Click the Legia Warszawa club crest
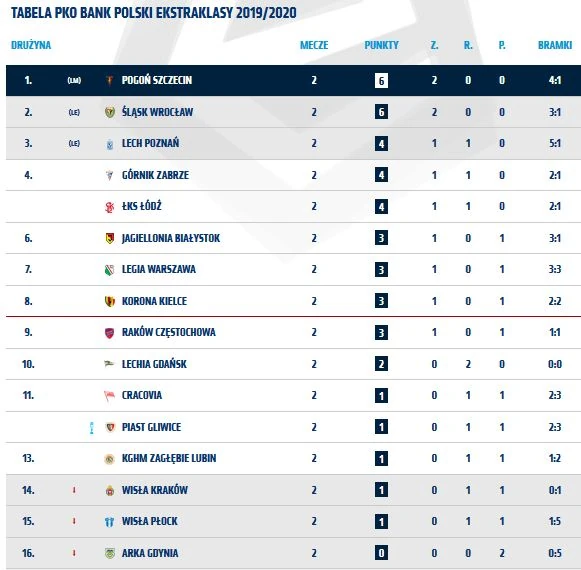 coord(109,270)
